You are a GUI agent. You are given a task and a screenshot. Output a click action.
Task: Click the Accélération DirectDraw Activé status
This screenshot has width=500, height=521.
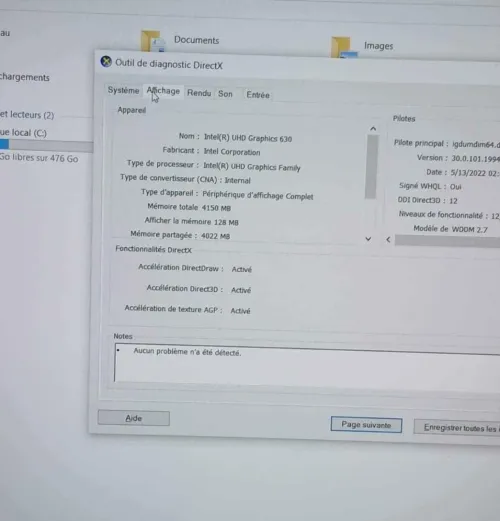pyautogui.click(x=242, y=269)
